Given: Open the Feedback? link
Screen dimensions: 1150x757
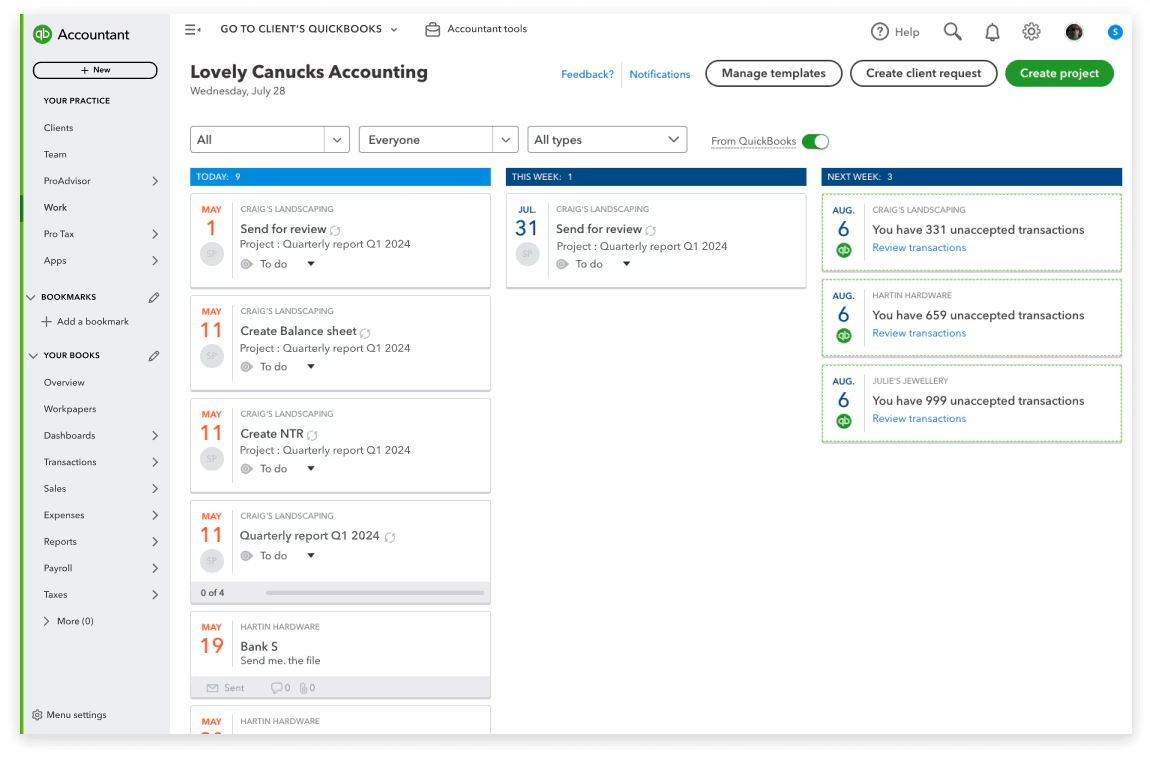Looking at the screenshot, I should [x=587, y=74].
